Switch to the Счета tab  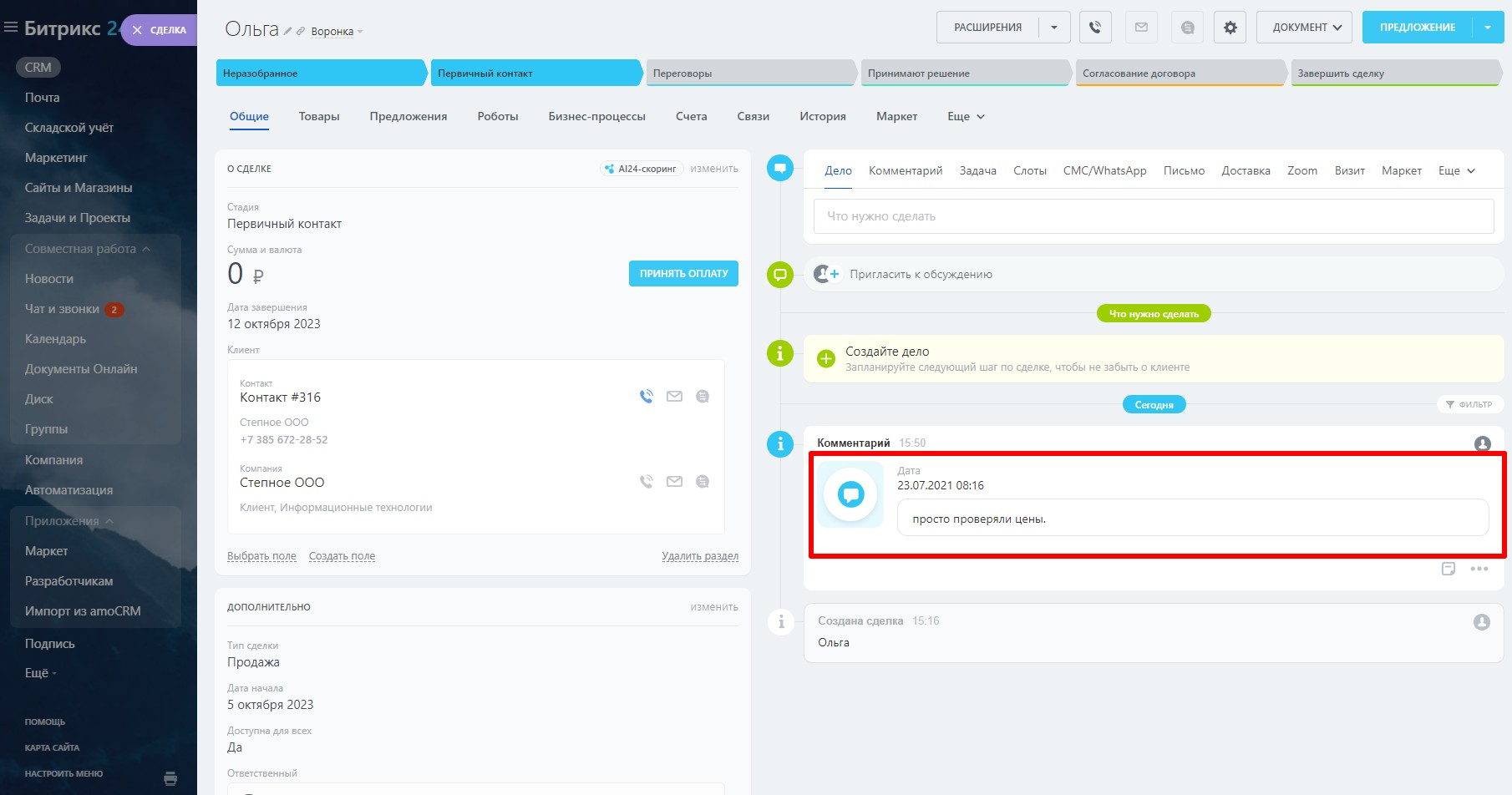692,117
